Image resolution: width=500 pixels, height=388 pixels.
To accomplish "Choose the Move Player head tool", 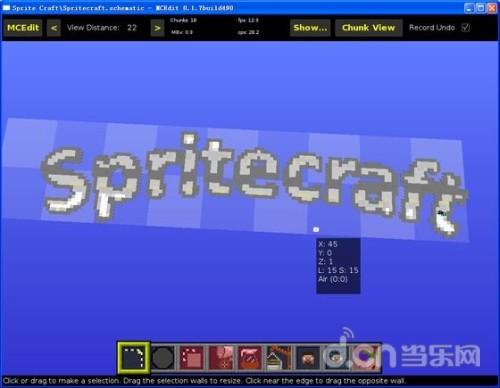I will [308, 358].
